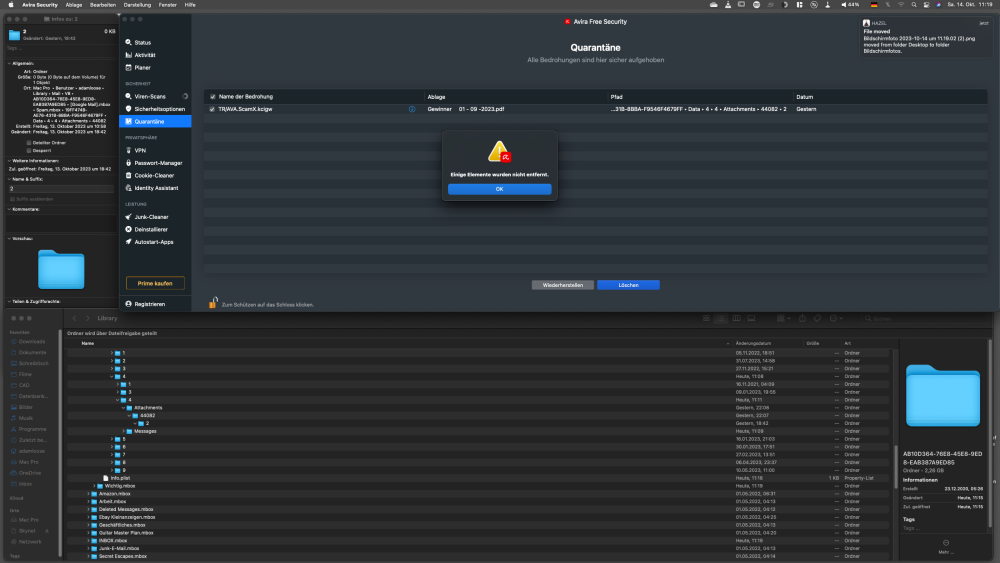Screen dimensions: 1000x563
Task: Click the Wiederherstellen button
Action: [x=562, y=285]
